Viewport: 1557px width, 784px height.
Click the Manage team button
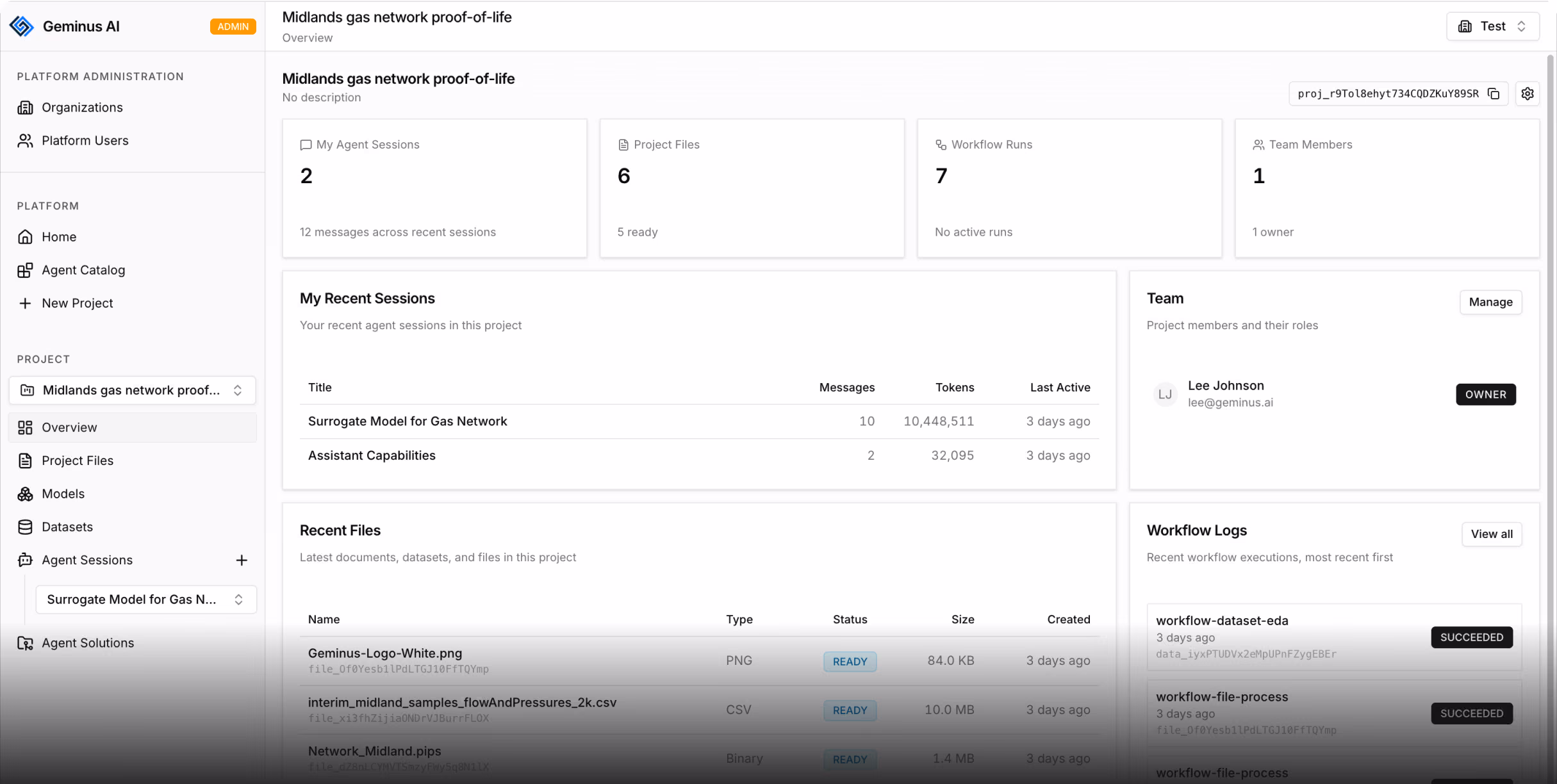pos(1490,302)
